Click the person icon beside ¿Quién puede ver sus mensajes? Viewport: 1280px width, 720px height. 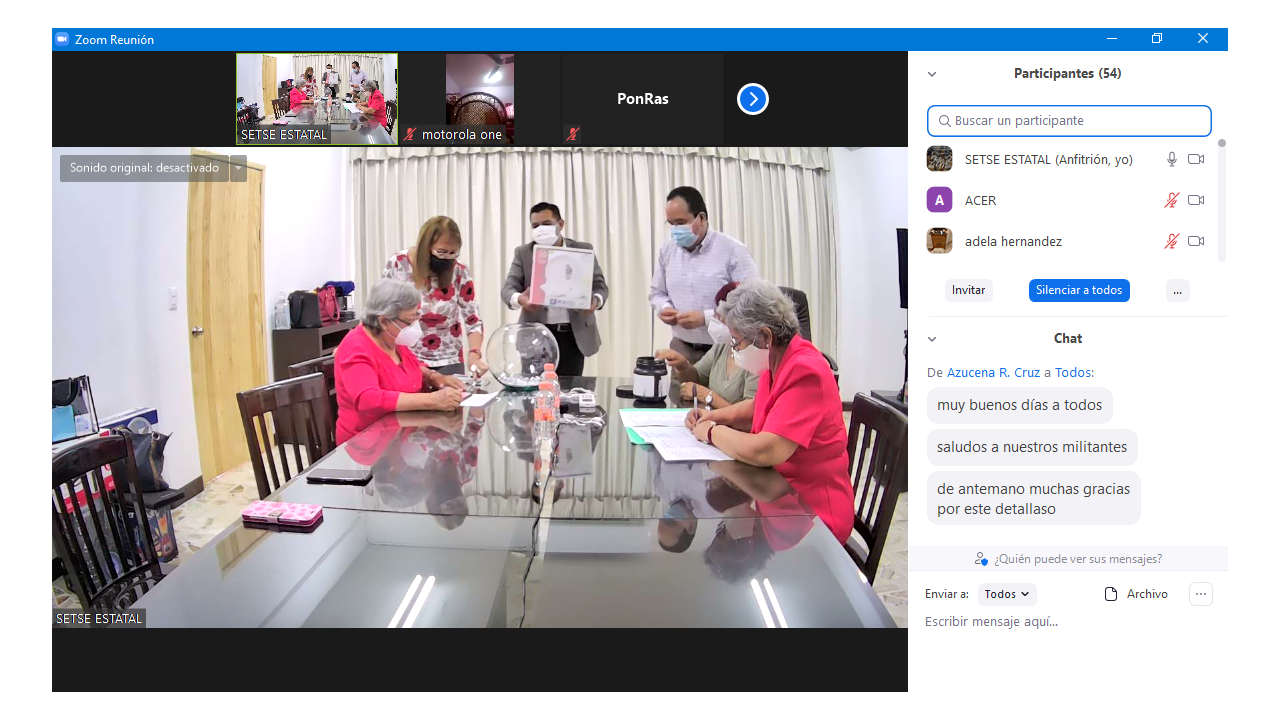(x=981, y=559)
